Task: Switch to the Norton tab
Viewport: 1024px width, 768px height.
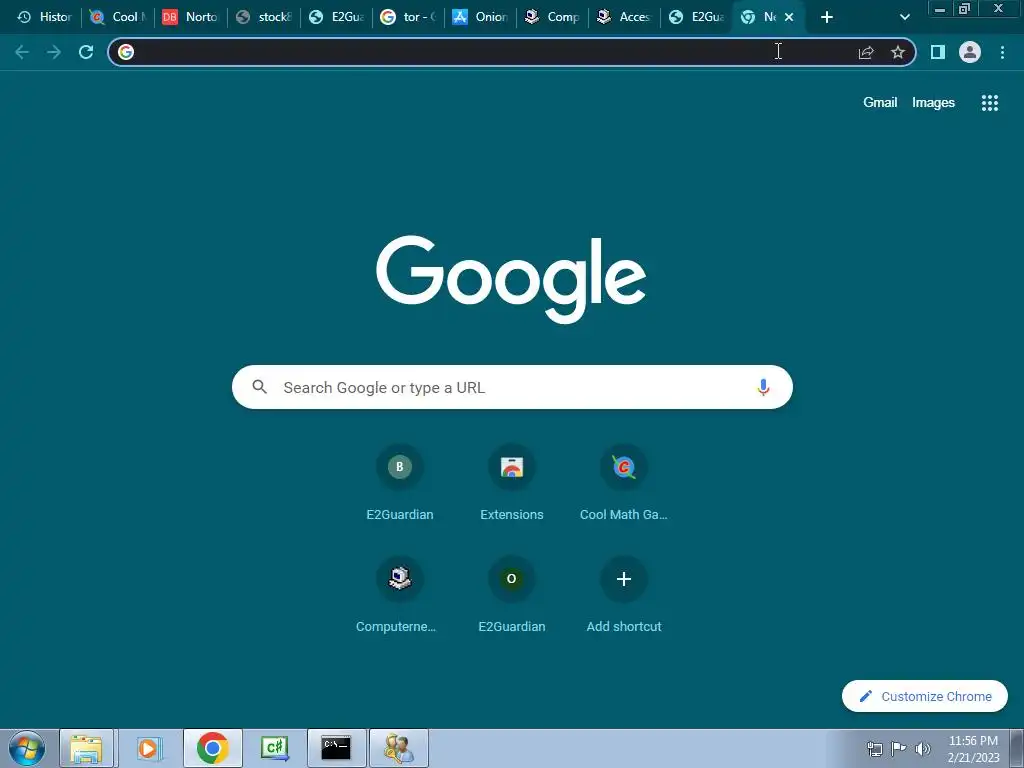Action: click(191, 17)
